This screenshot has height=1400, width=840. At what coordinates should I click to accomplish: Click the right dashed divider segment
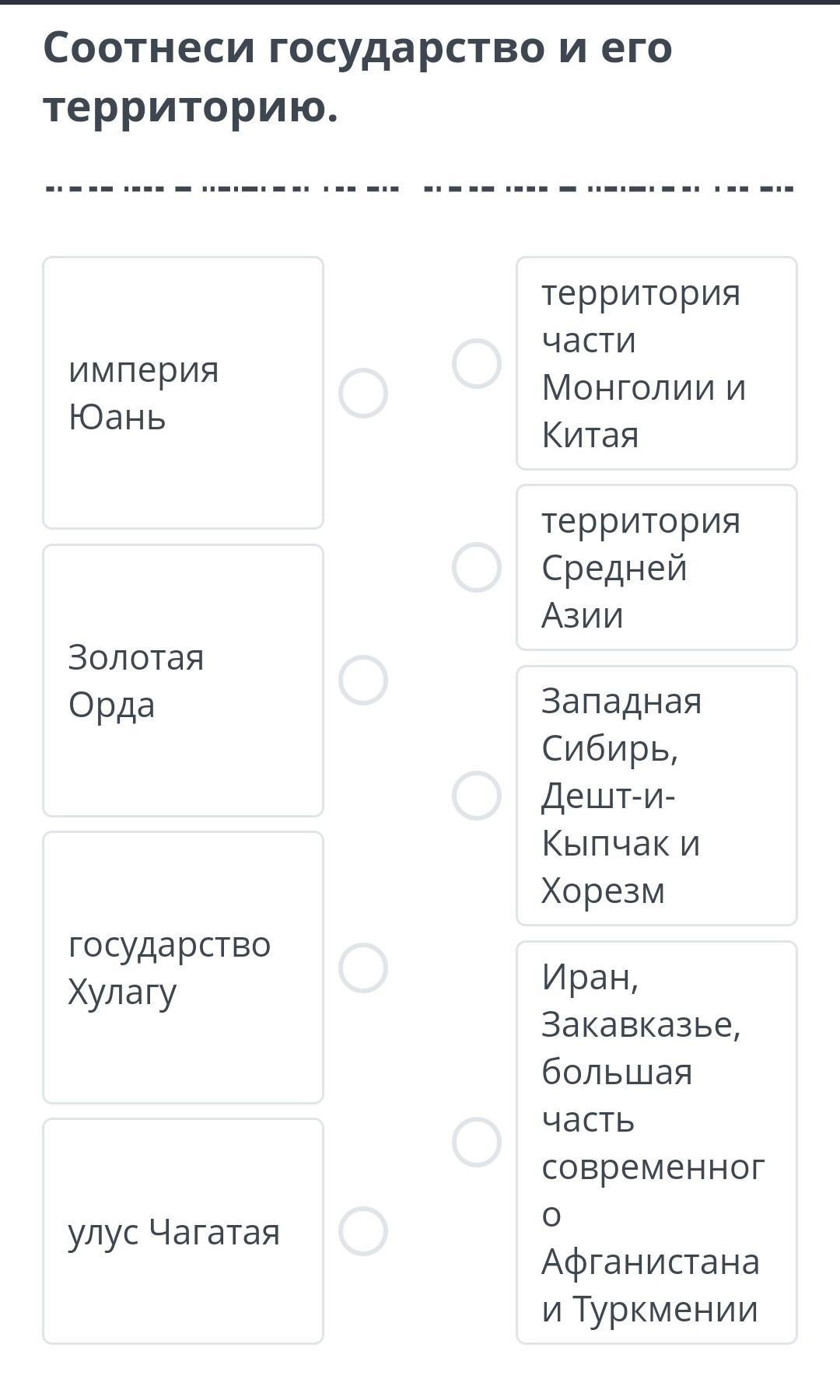coord(608,188)
